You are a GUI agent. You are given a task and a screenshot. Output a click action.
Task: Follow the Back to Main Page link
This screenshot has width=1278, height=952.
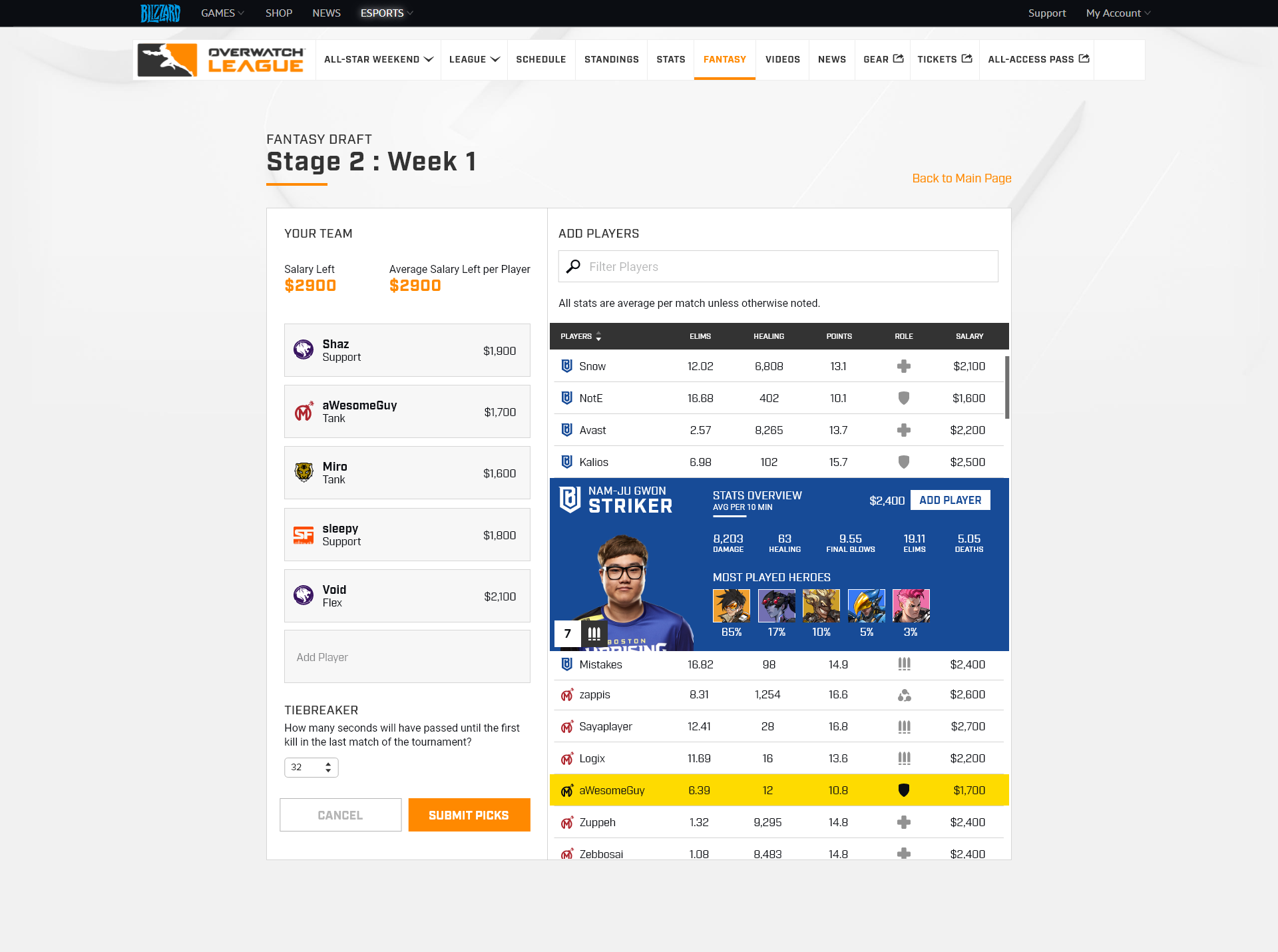pos(960,178)
